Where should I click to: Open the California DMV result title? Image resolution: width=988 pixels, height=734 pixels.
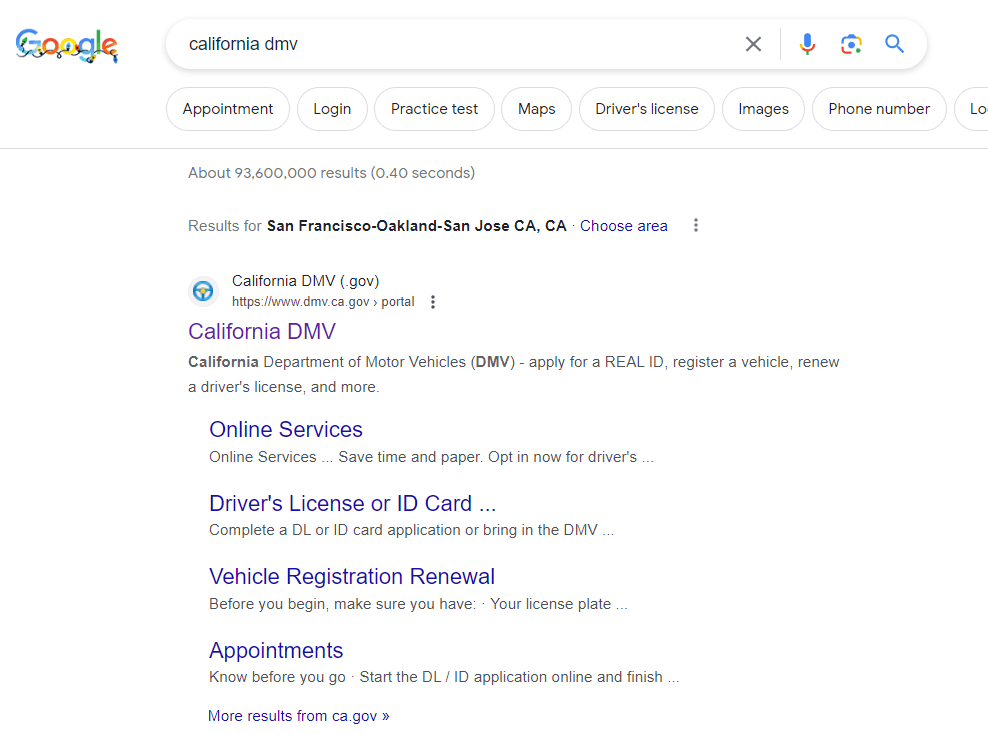[x=262, y=331]
